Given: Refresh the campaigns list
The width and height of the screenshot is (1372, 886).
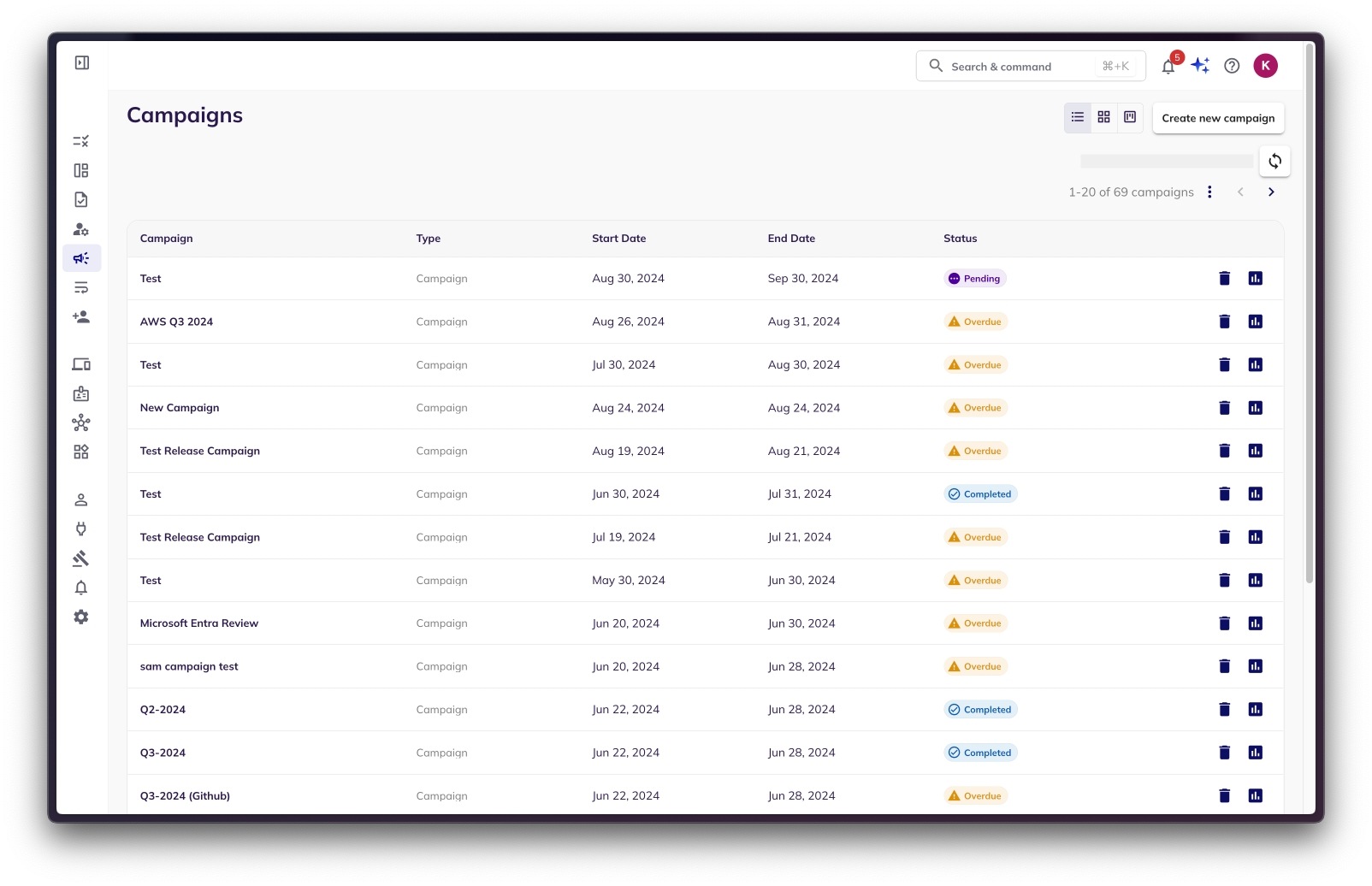Looking at the screenshot, I should pos(1274,161).
